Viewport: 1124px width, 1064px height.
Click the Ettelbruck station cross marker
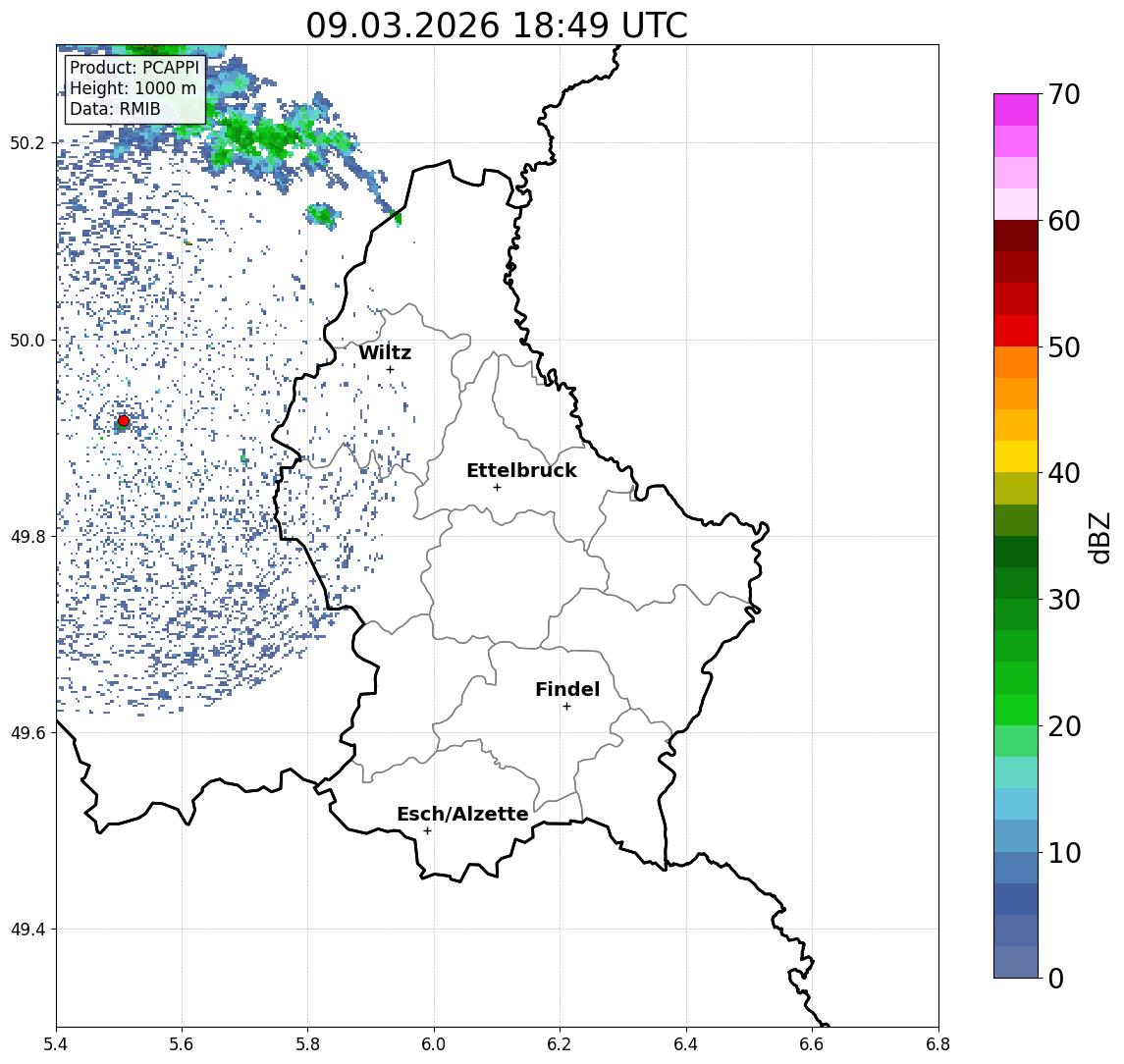(x=497, y=488)
